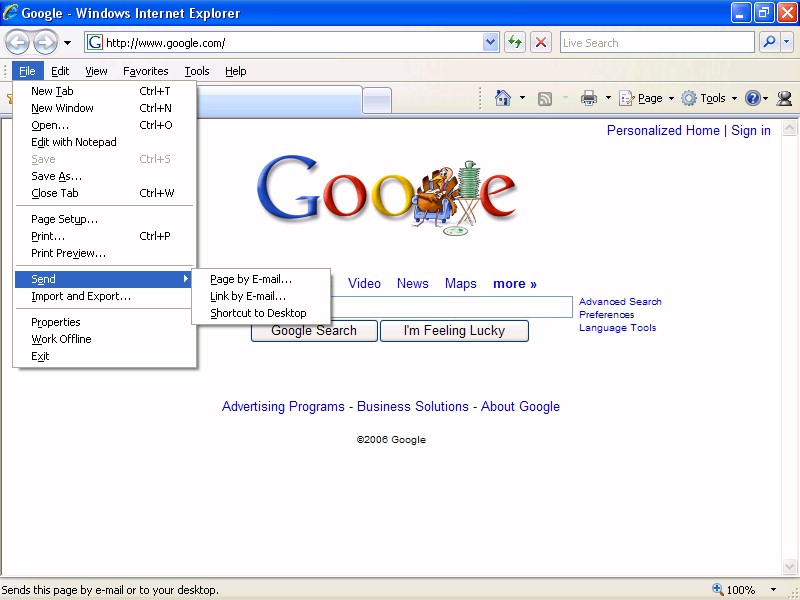Click the Live Search magnifier icon

(769, 42)
